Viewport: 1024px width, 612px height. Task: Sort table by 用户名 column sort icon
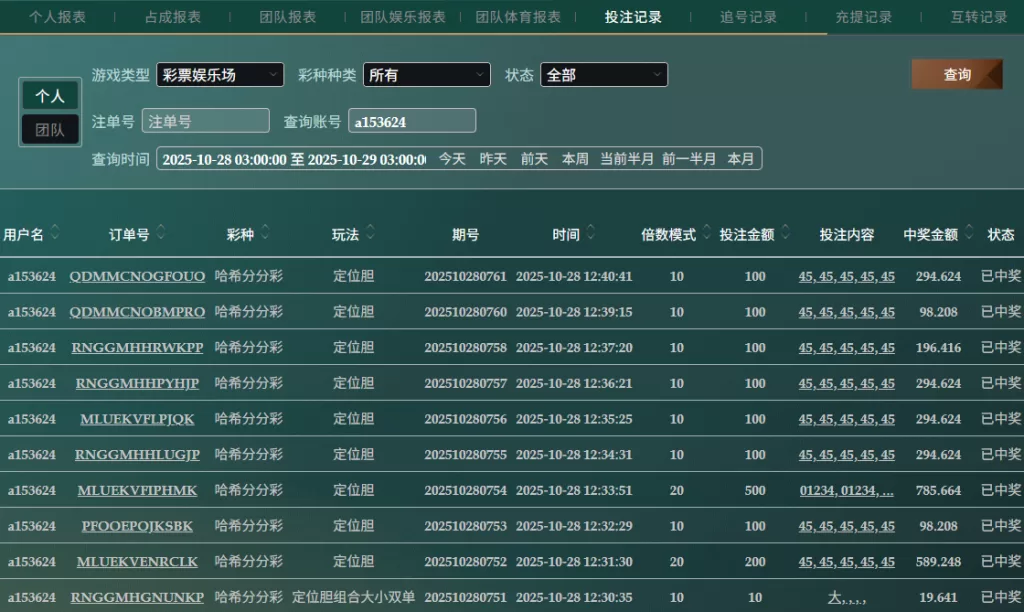coord(55,233)
